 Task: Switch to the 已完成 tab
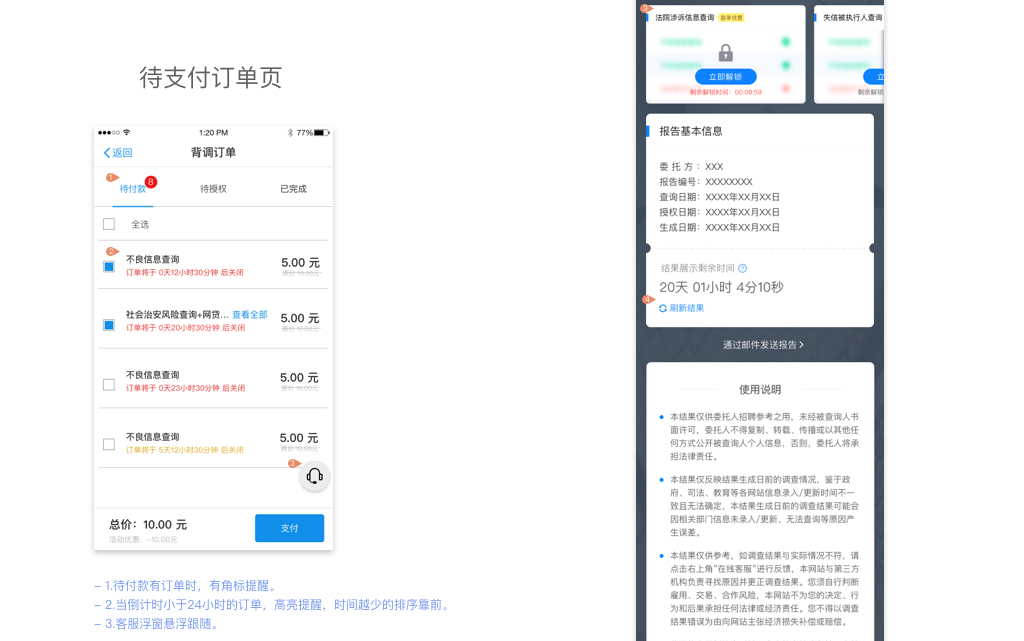point(293,189)
